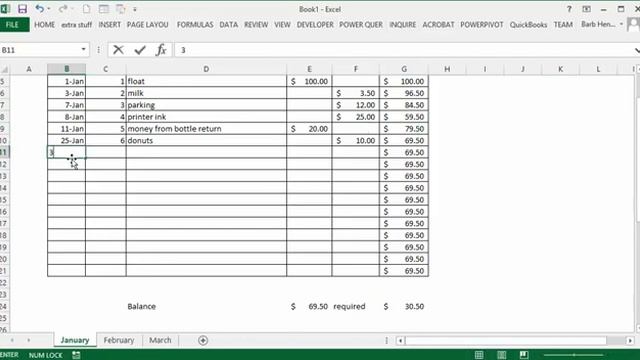Switch to Page Layout view icon

pyautogui.click(x=502, y=355)
